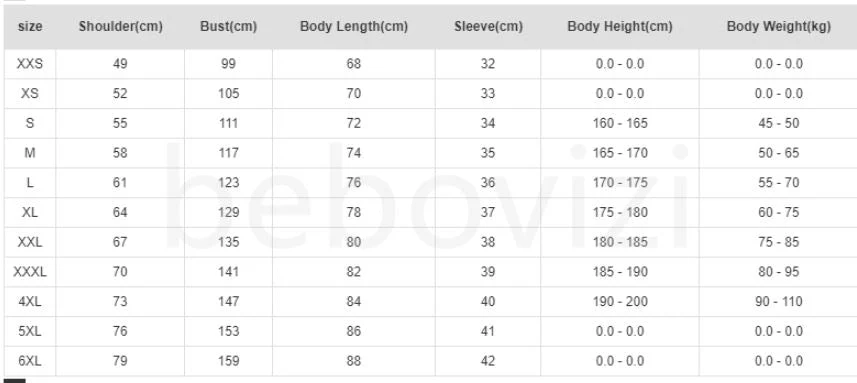Click bust value 117 for size M
The image size is (857, 383).
(x=228, y=153)
